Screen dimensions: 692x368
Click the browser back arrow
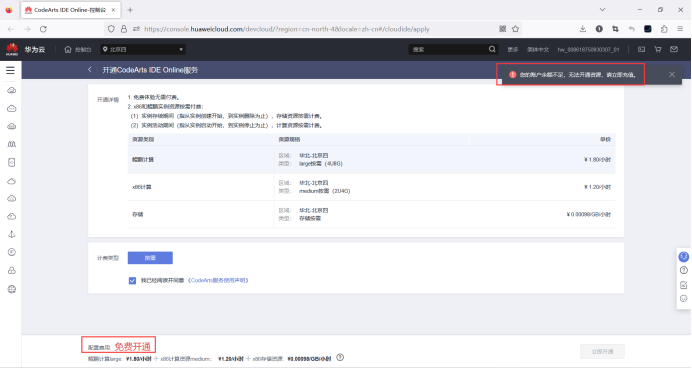(x=11, y=29)
